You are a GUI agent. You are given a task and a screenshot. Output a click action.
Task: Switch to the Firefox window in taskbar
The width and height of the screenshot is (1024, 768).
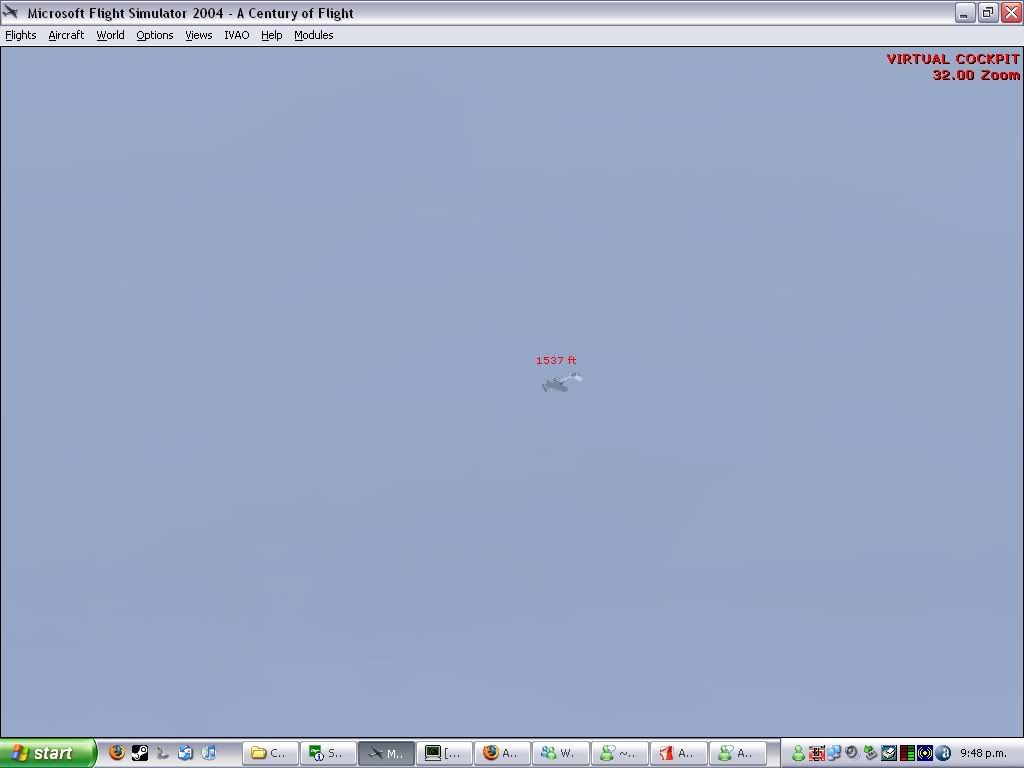tap(502, 753)
